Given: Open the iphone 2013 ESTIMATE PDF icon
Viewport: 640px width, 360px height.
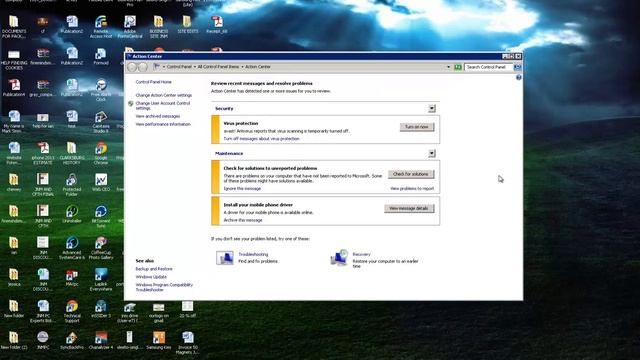Looking at the screenshot, I should pos(43,153).
